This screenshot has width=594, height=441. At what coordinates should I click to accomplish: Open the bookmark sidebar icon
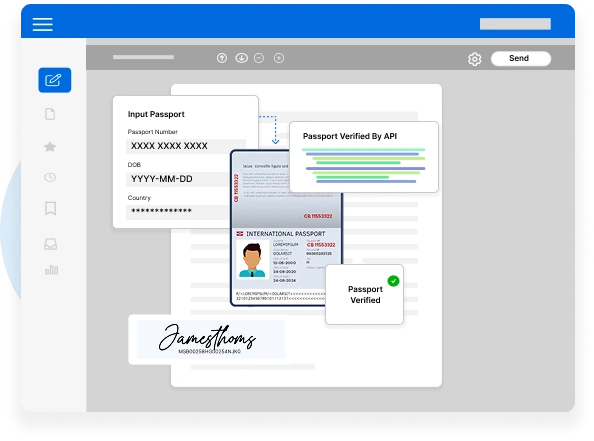tap(50, 208)
